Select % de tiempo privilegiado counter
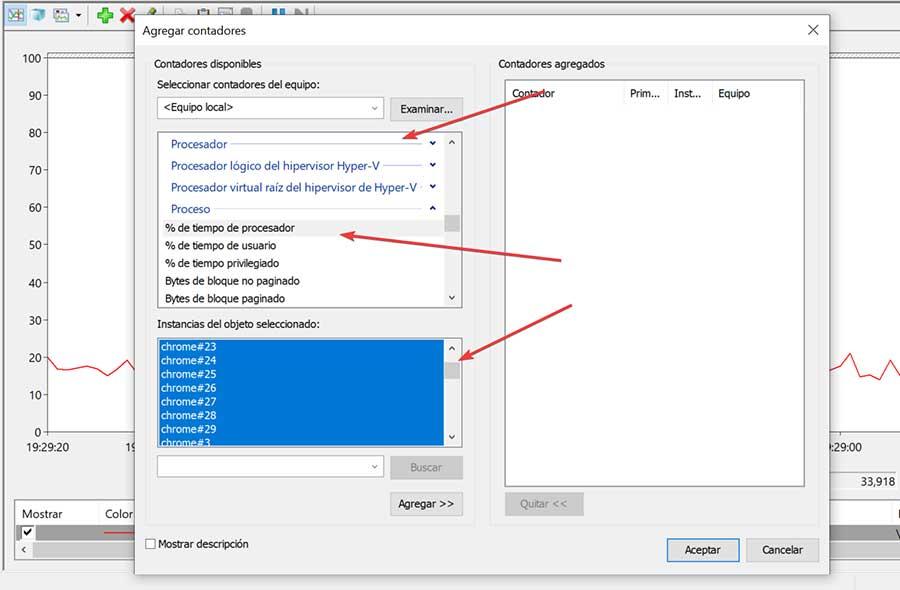The width and height of the screenshot is (900, 590). [303, 263]
